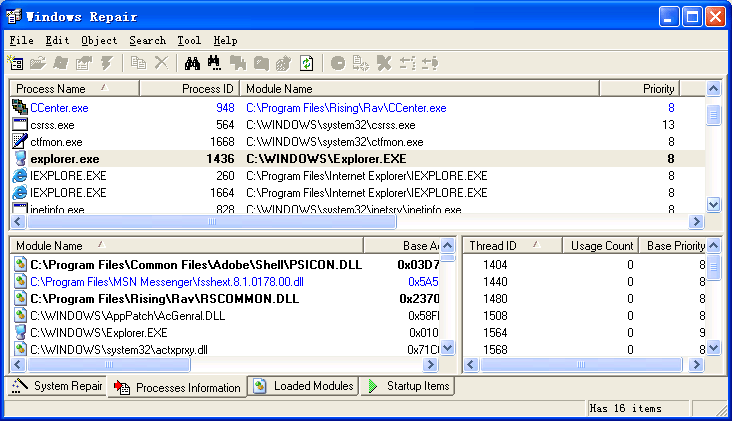Image resolution: width=732 pixels, height=421 pixels.
Task: Open the Tool menu
Action: (189, 41)
